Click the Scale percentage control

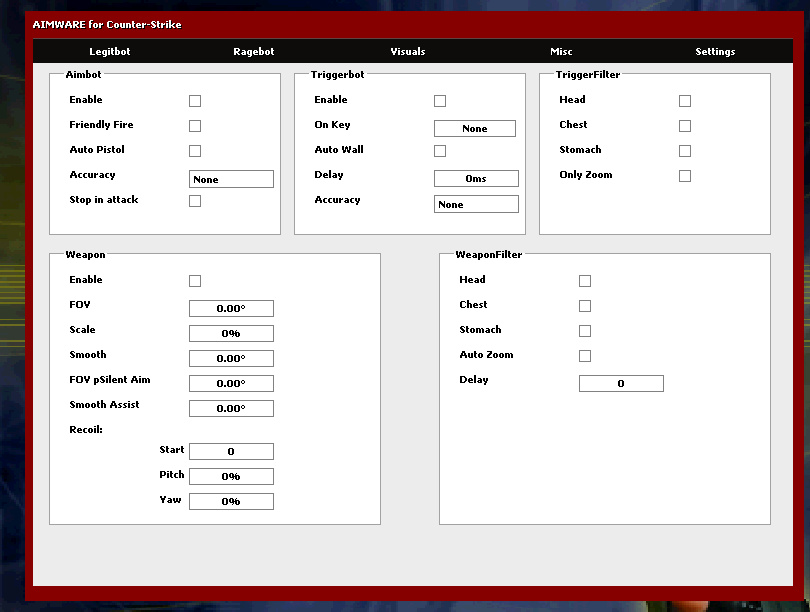(x=231, y=334)
